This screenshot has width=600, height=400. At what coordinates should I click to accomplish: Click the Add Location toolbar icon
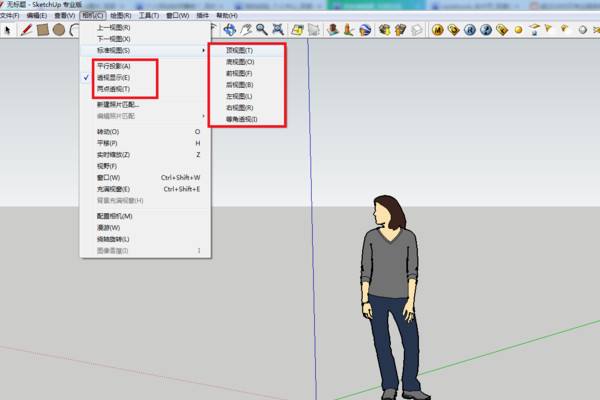(x=297, y=30)
